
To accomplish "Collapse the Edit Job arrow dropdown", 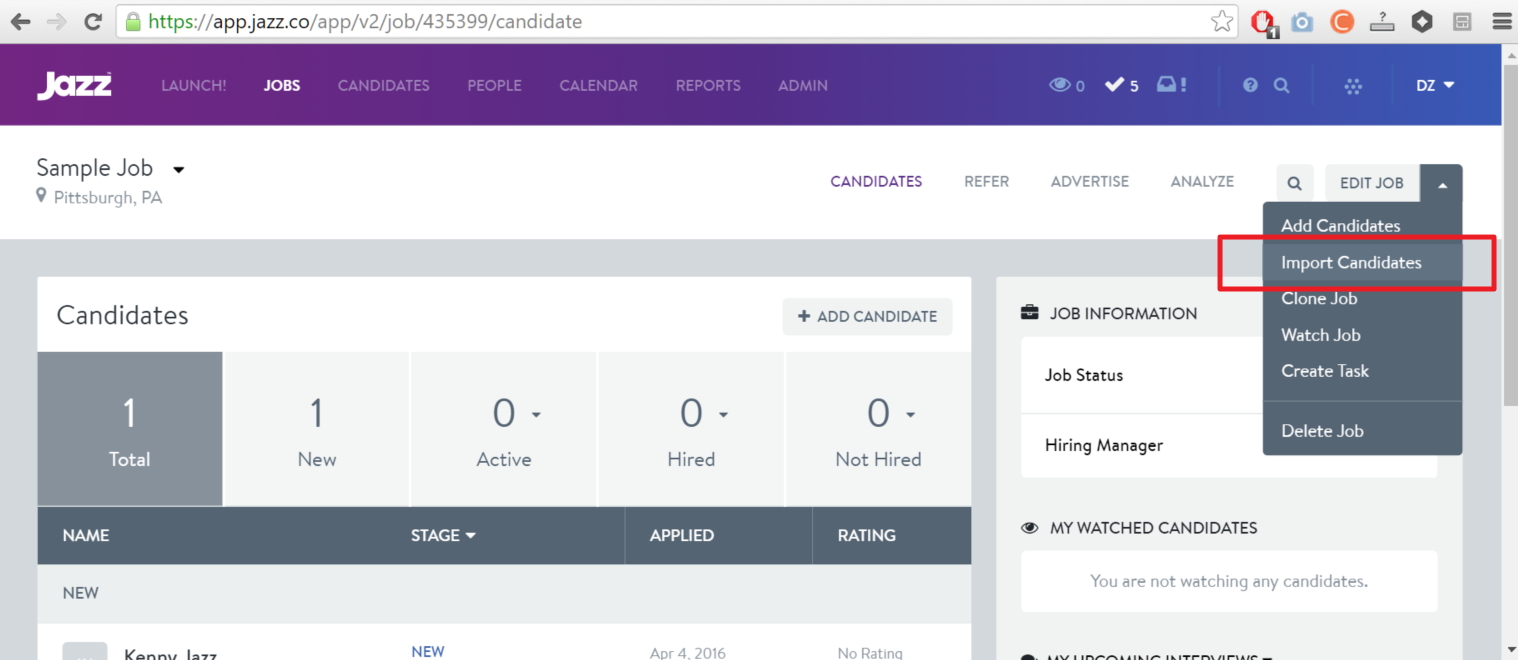I will [1442, 183].
